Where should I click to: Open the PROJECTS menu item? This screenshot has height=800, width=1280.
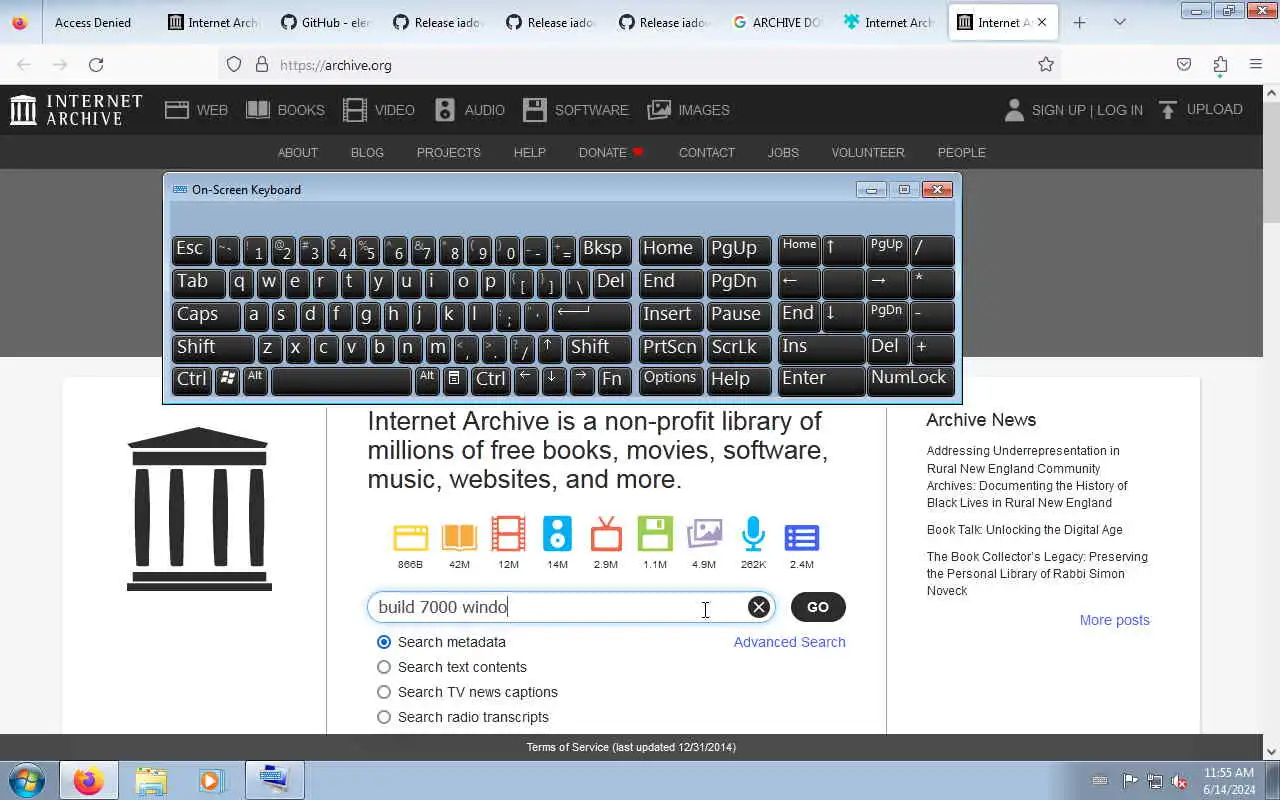tap(448, 152)
